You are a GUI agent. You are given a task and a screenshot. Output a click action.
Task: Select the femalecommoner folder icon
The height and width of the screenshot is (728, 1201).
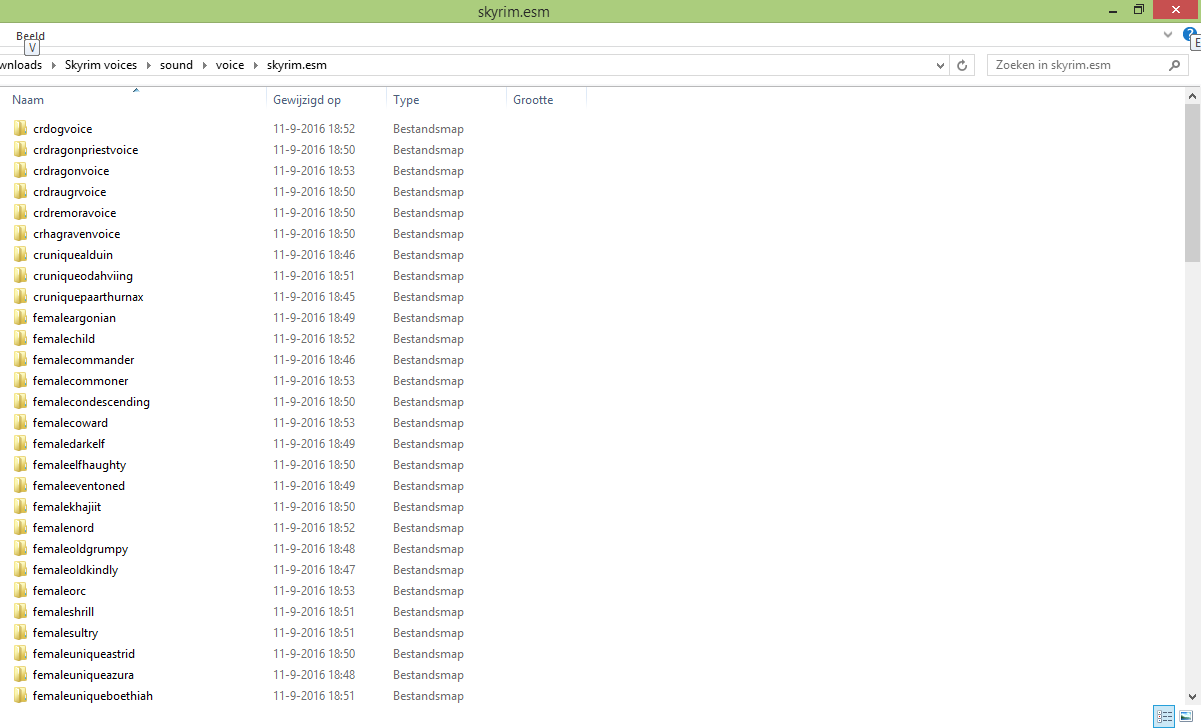pos(20,381)
